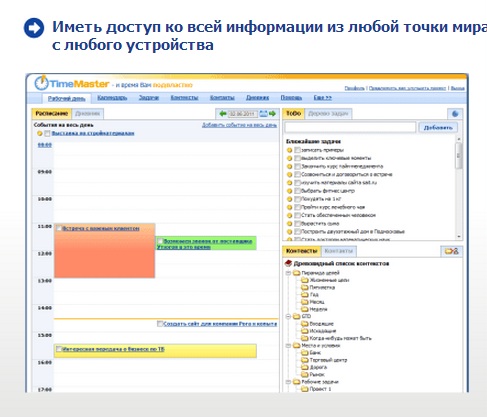The image size is (487, 417).
Task: Click the ToDo list scroll-down arrow
Action: [x=459, y=236]
